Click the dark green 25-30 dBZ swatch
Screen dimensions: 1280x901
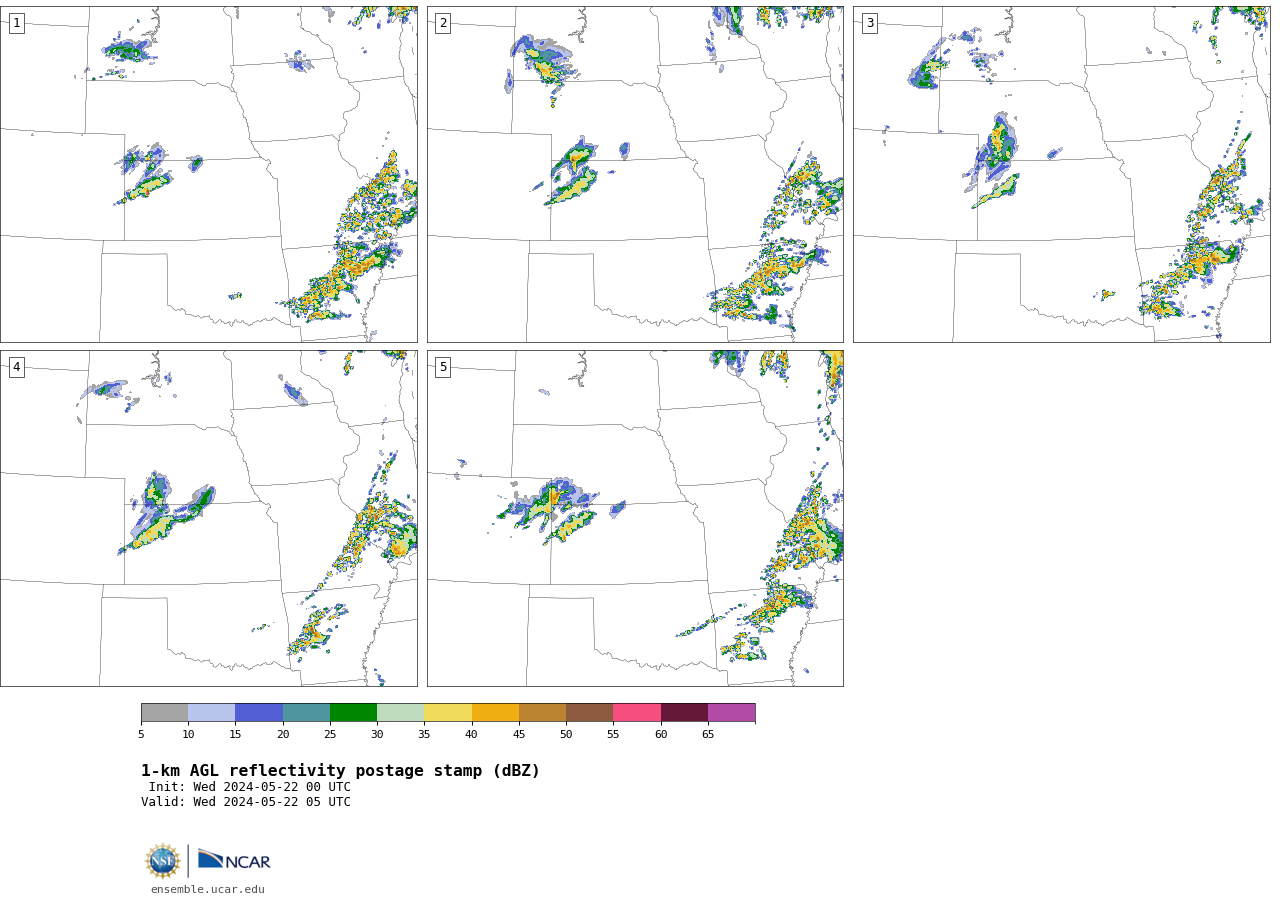coord(353,712)
